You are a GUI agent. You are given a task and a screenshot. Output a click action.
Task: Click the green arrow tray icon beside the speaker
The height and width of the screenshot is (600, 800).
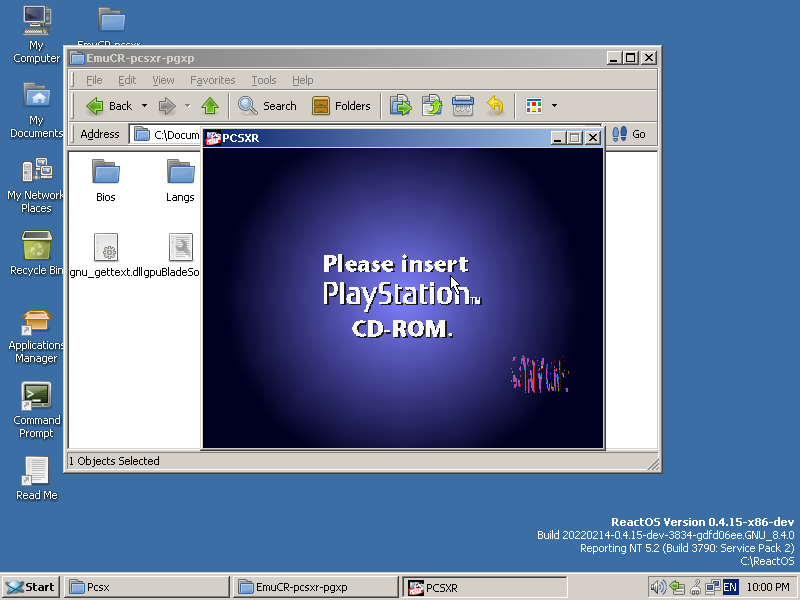[x=677, y=588]
